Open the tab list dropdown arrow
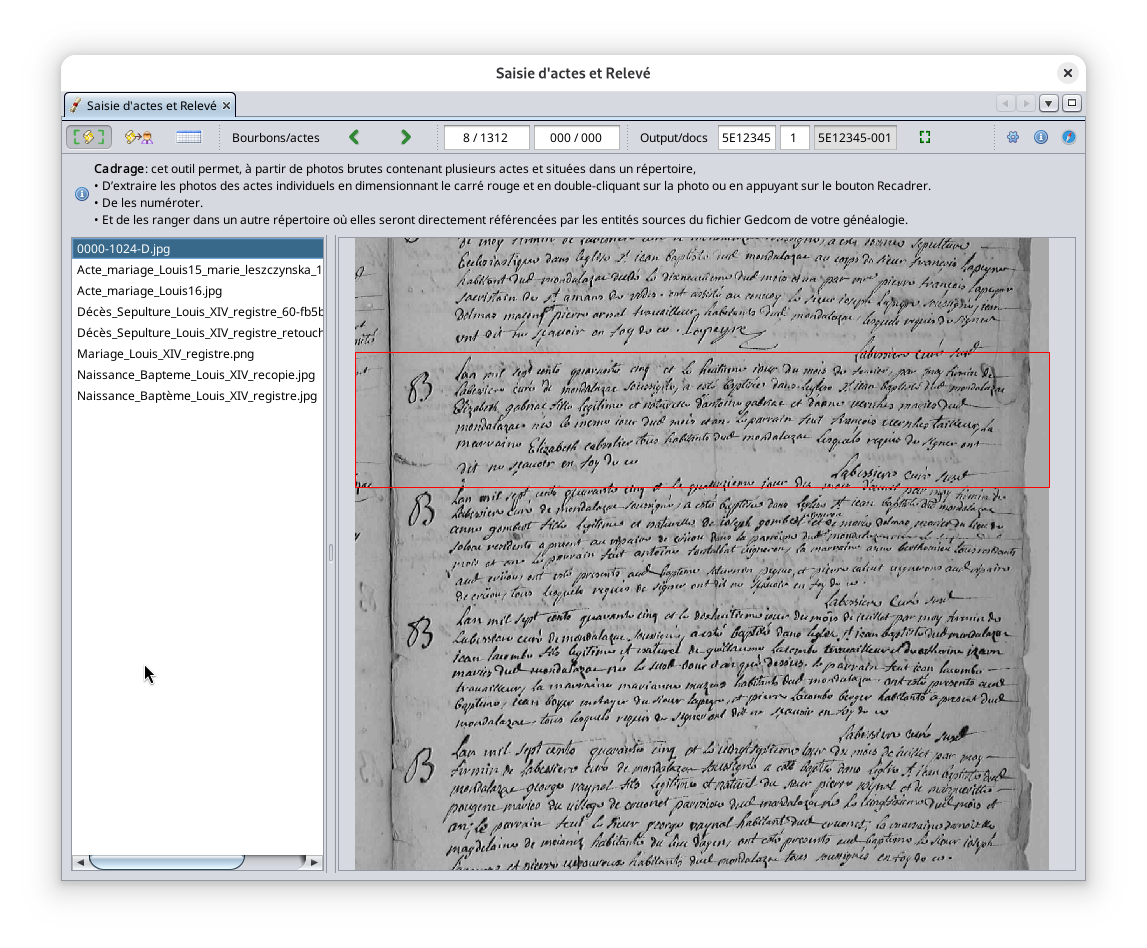1147x948 pixels. click(x=1049, y=103)
